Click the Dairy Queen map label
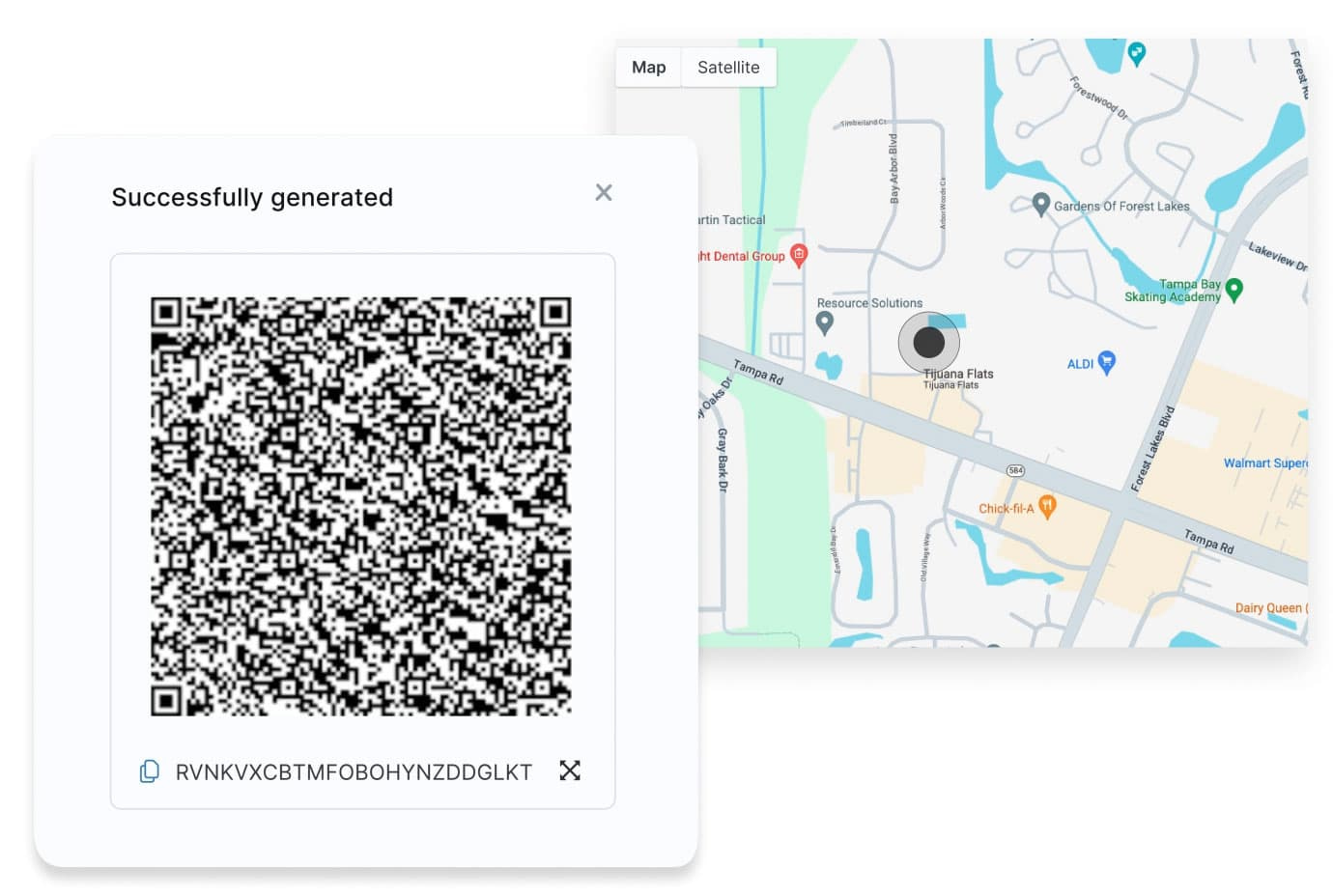 click(x=1269, y=608)
